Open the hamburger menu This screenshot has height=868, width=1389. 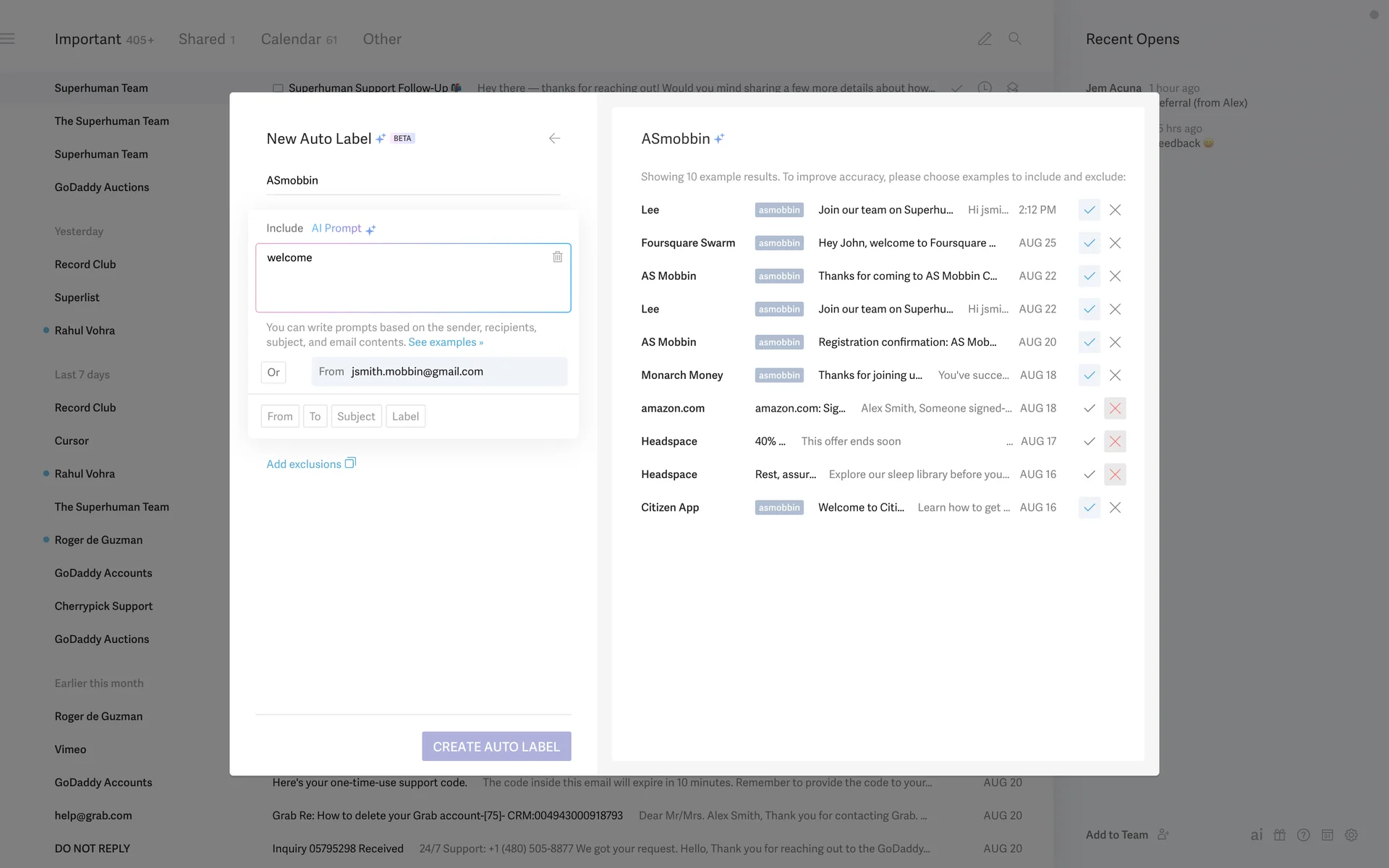(7, 39)
